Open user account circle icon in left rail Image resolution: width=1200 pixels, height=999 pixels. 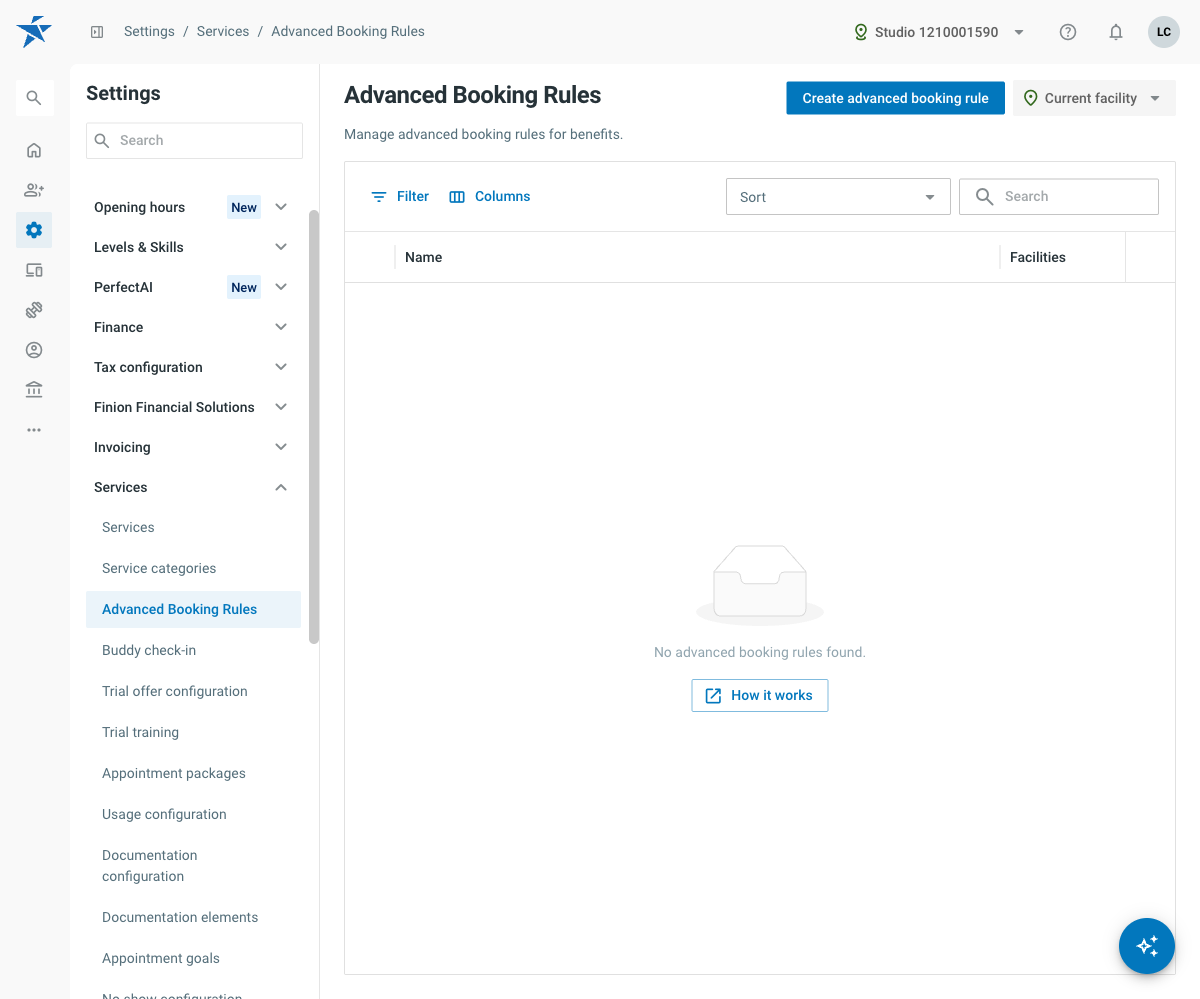pos(34,350)
